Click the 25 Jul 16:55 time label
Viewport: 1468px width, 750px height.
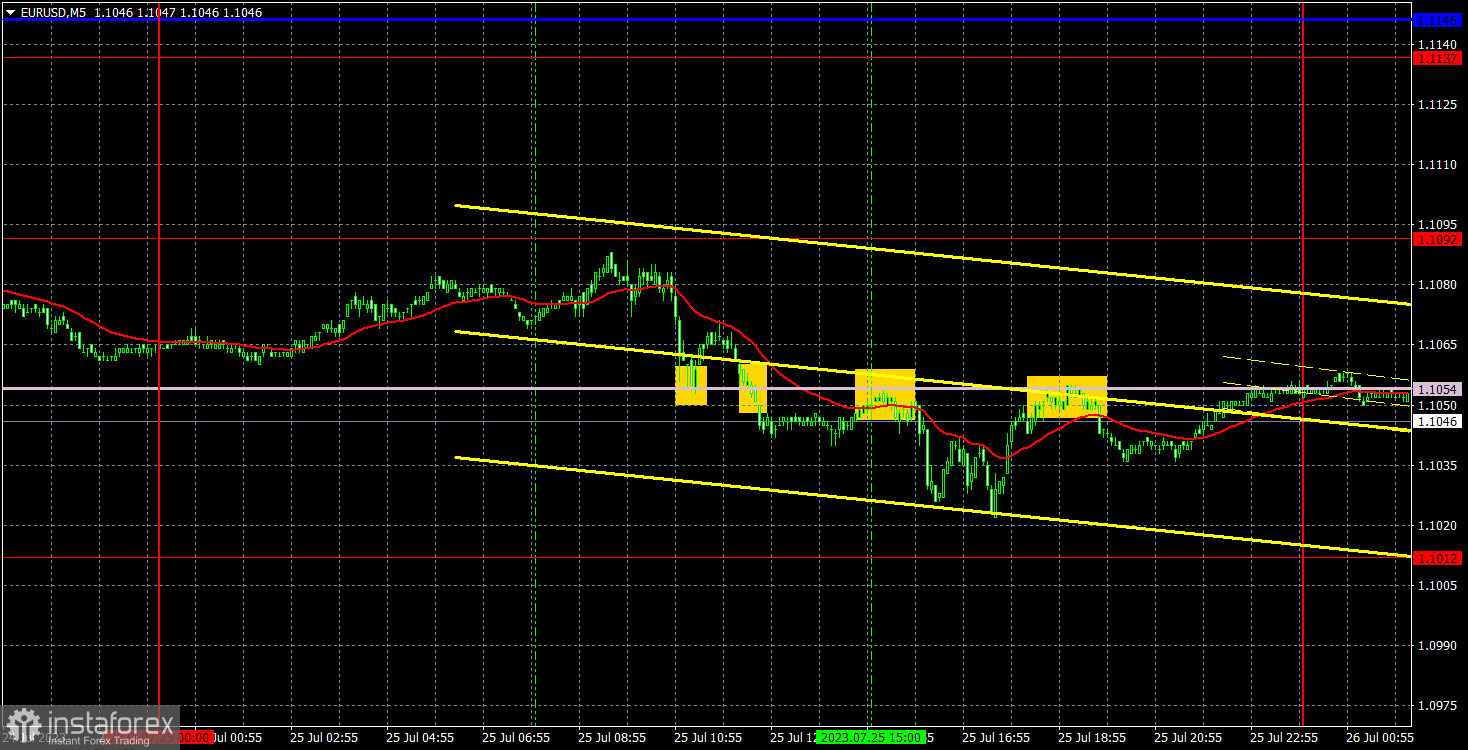tap(996, 738)
